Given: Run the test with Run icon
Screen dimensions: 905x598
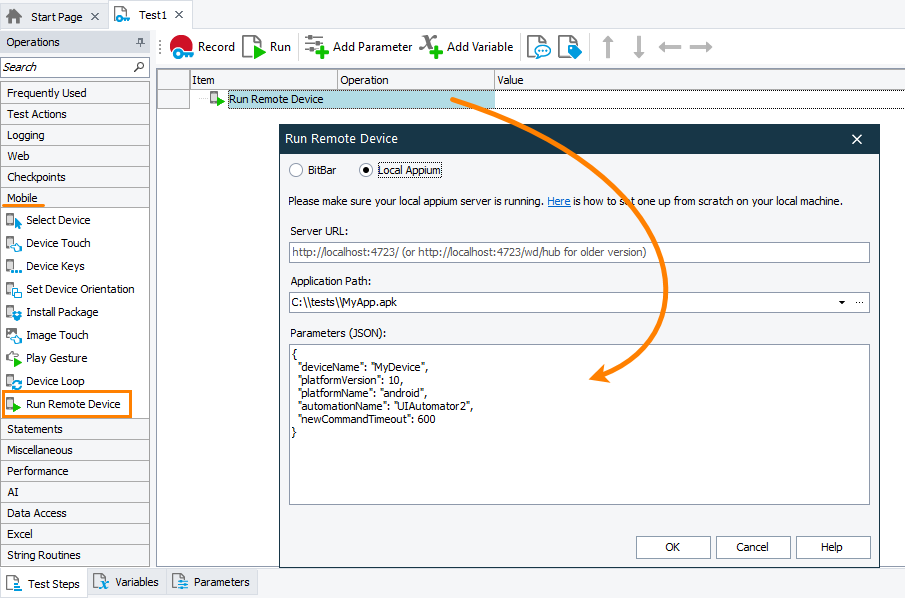Looking at the screenshot, I should coord(253,47).
